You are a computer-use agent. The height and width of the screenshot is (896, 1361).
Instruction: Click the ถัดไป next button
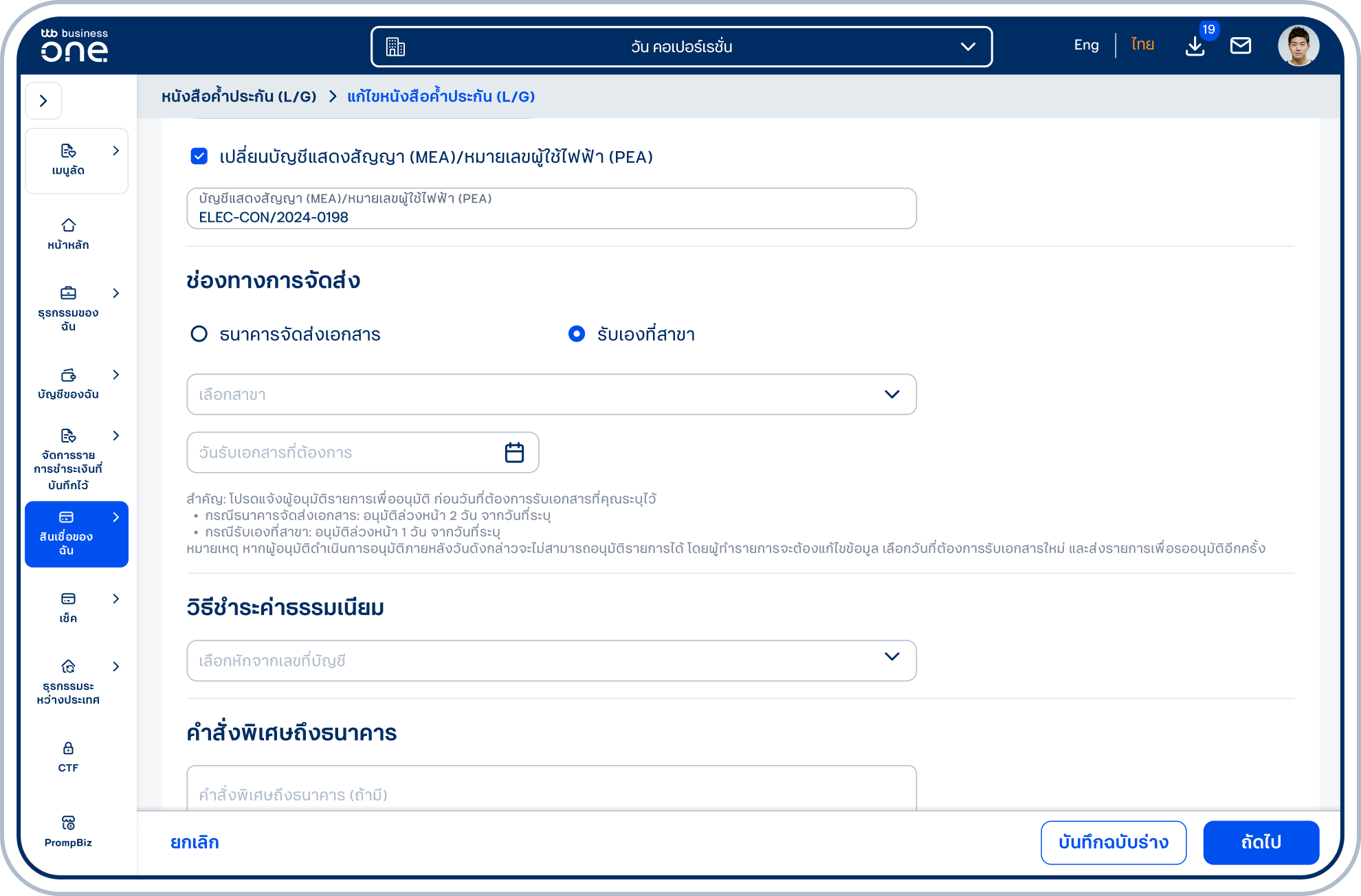(1261, 842)
